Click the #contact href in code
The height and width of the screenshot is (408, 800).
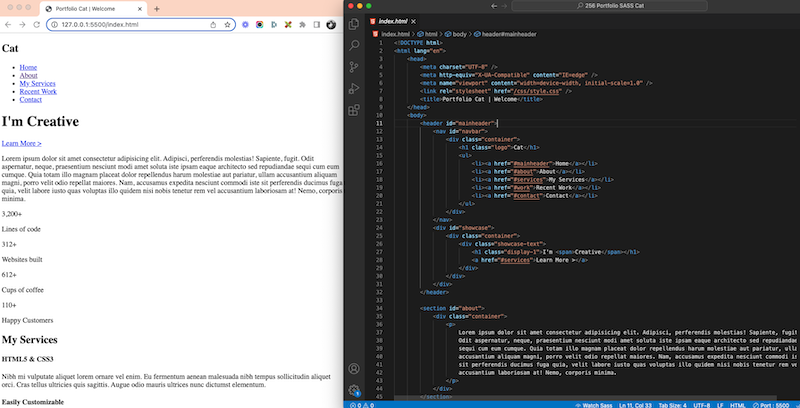[x=528, y=196]
